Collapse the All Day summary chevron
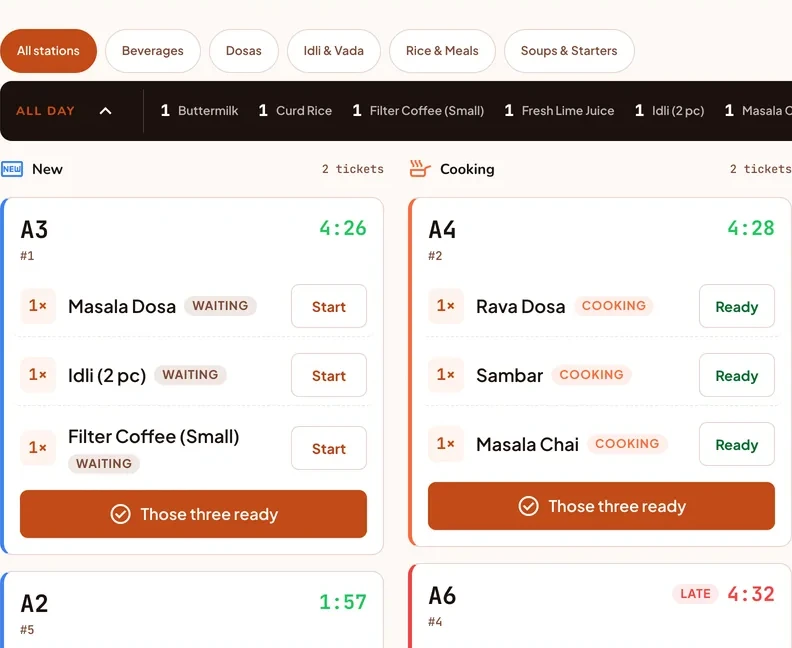Viewport: 792px width, 648px height. pyautogui.click(x=105, y=111)
